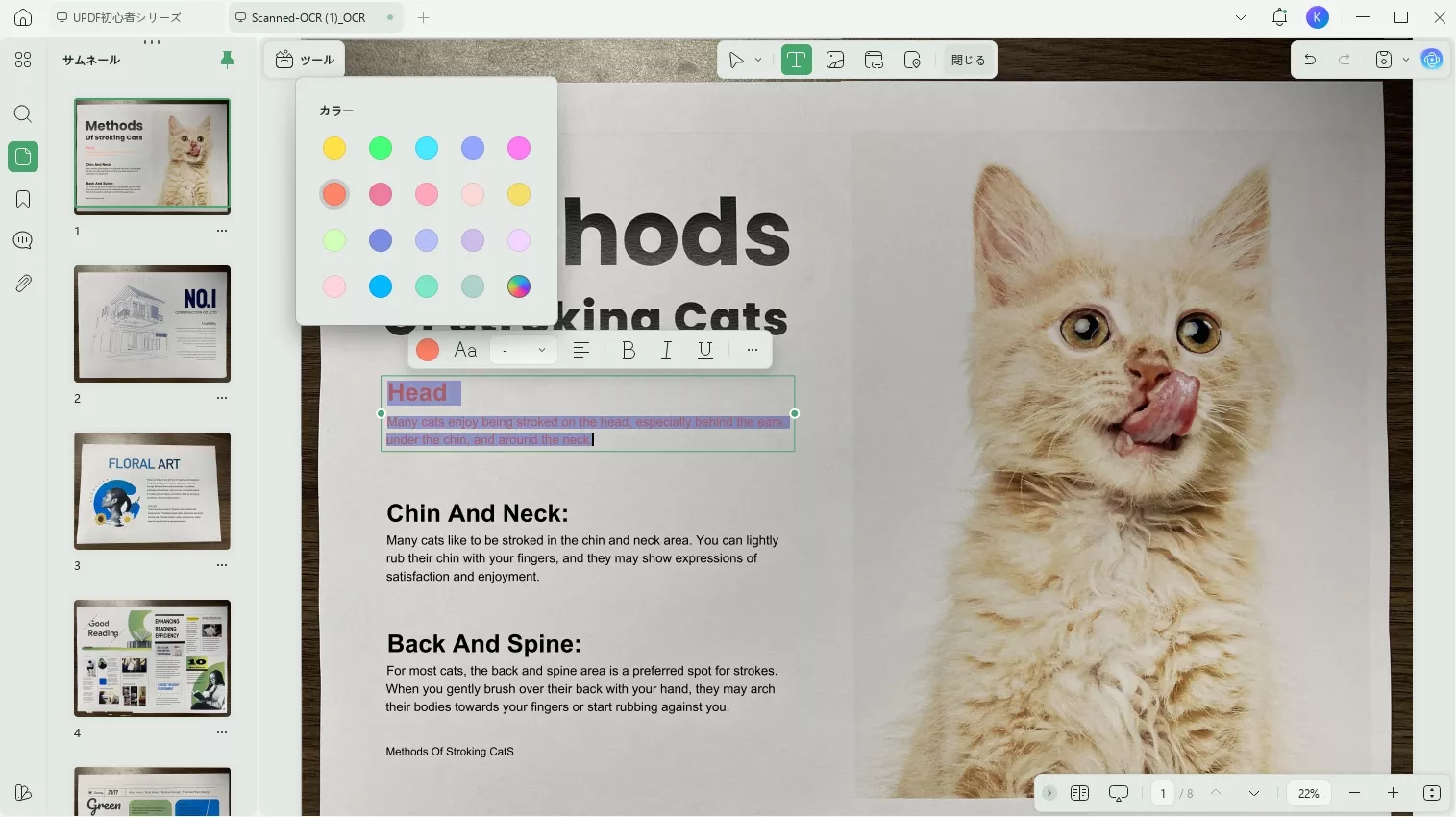Expand the cursor tool dropdown arrow
Image resolution: width=1456 pixels, height=817 pixels.
click(x=758, y=61)
